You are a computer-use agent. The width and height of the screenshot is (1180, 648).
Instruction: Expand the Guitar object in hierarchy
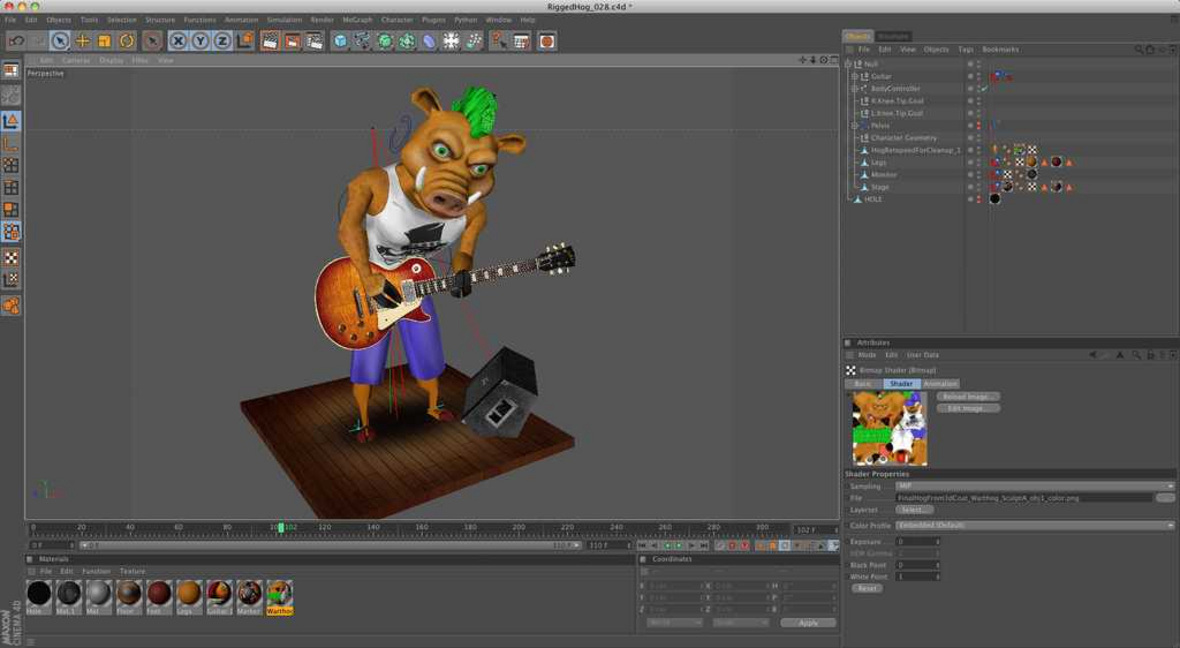(x=854, y=76)
